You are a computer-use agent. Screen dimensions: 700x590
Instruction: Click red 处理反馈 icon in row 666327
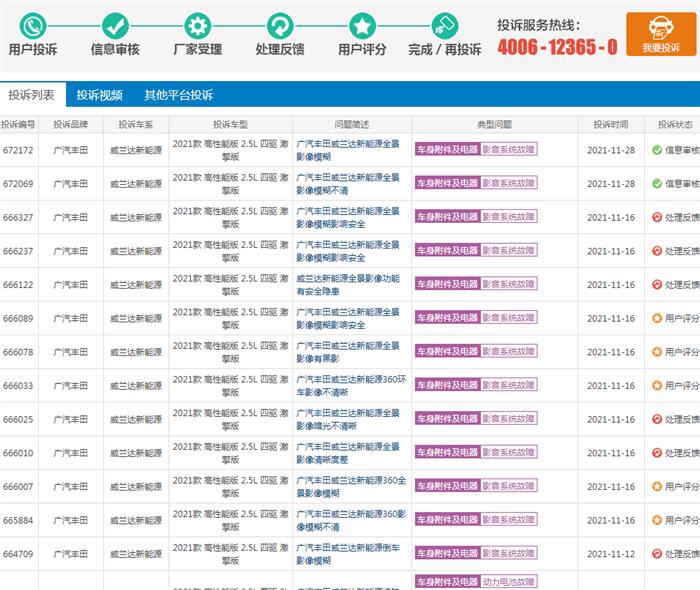(657, 217)
